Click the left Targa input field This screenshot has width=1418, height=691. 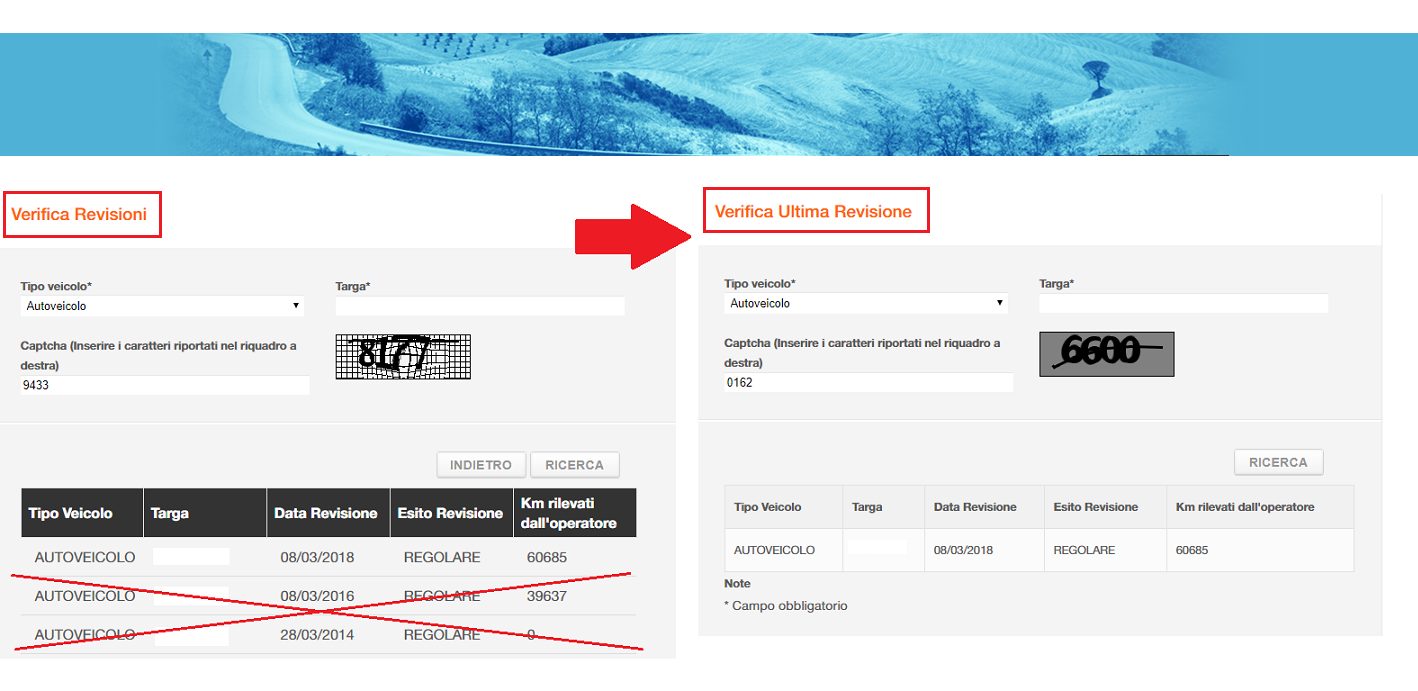(x=480, y=306)
